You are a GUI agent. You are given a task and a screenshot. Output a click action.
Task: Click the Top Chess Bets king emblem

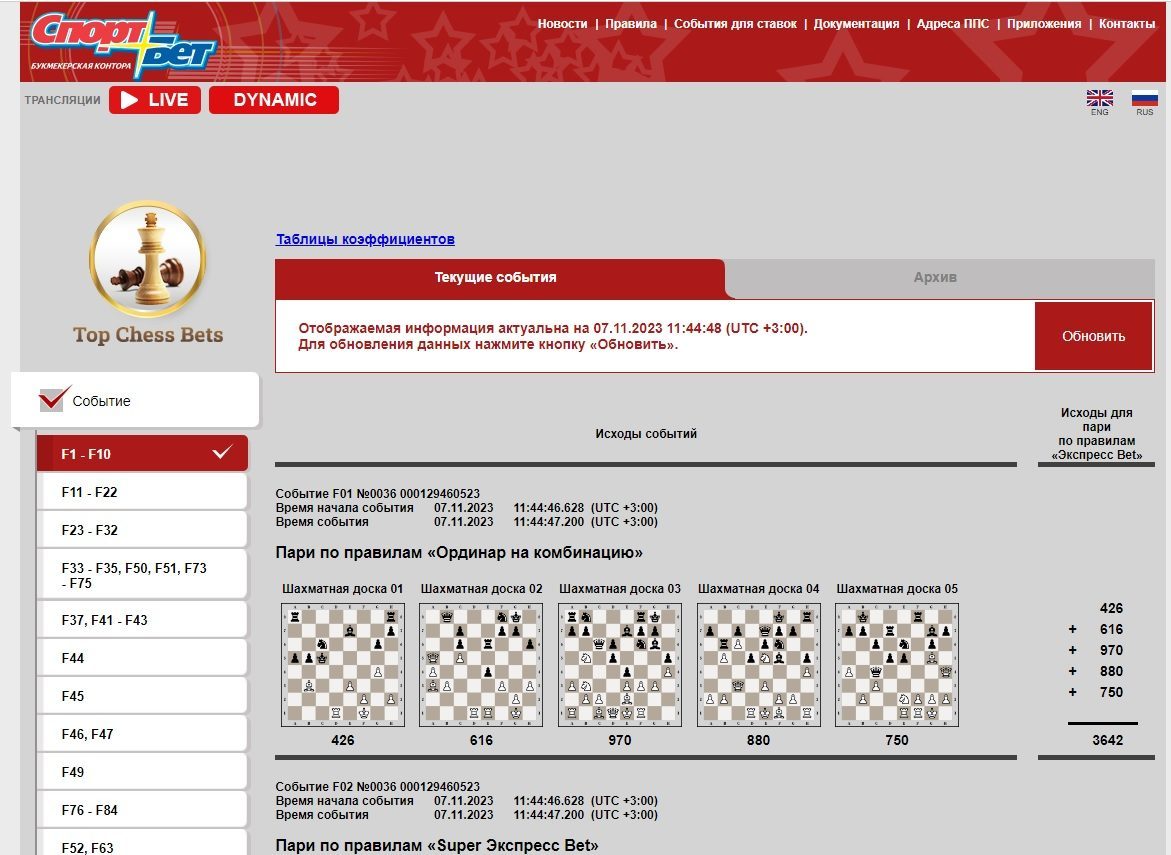point(147,258)
